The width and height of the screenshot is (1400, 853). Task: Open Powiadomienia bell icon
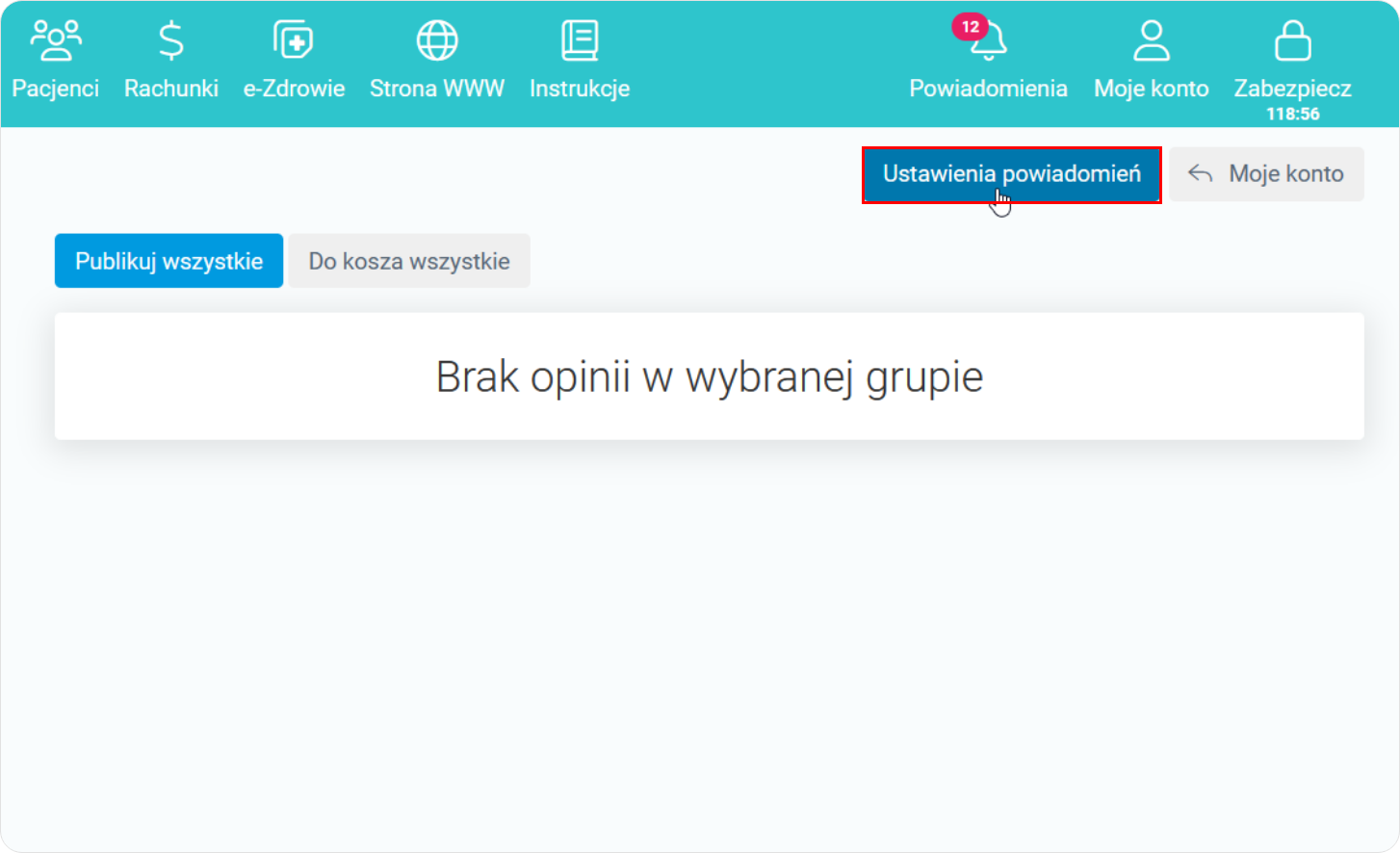pyautogui.click(x=989, y=42)
